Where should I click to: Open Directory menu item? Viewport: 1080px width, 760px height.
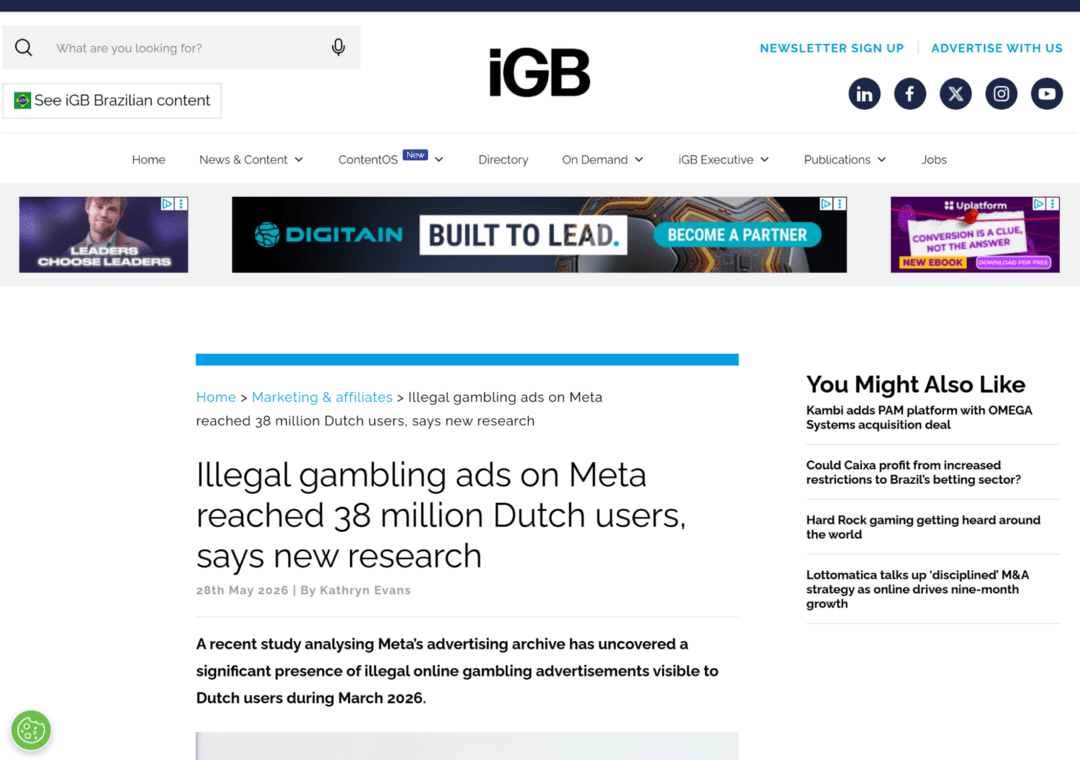(x=503, y=160)
